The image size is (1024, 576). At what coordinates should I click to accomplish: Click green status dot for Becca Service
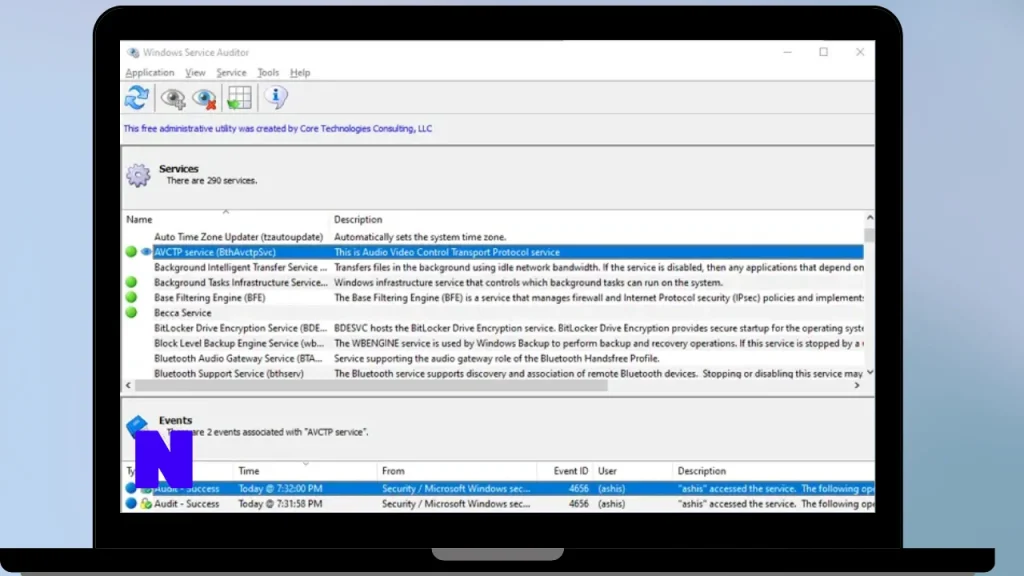pos(131,312)
